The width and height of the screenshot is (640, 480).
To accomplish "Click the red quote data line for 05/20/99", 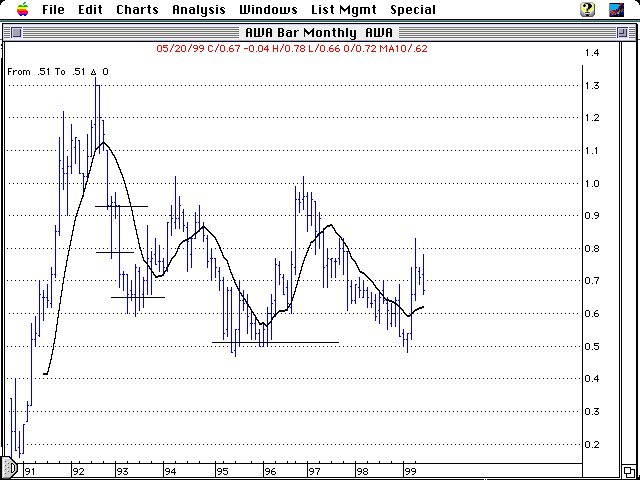I will 292,49.
